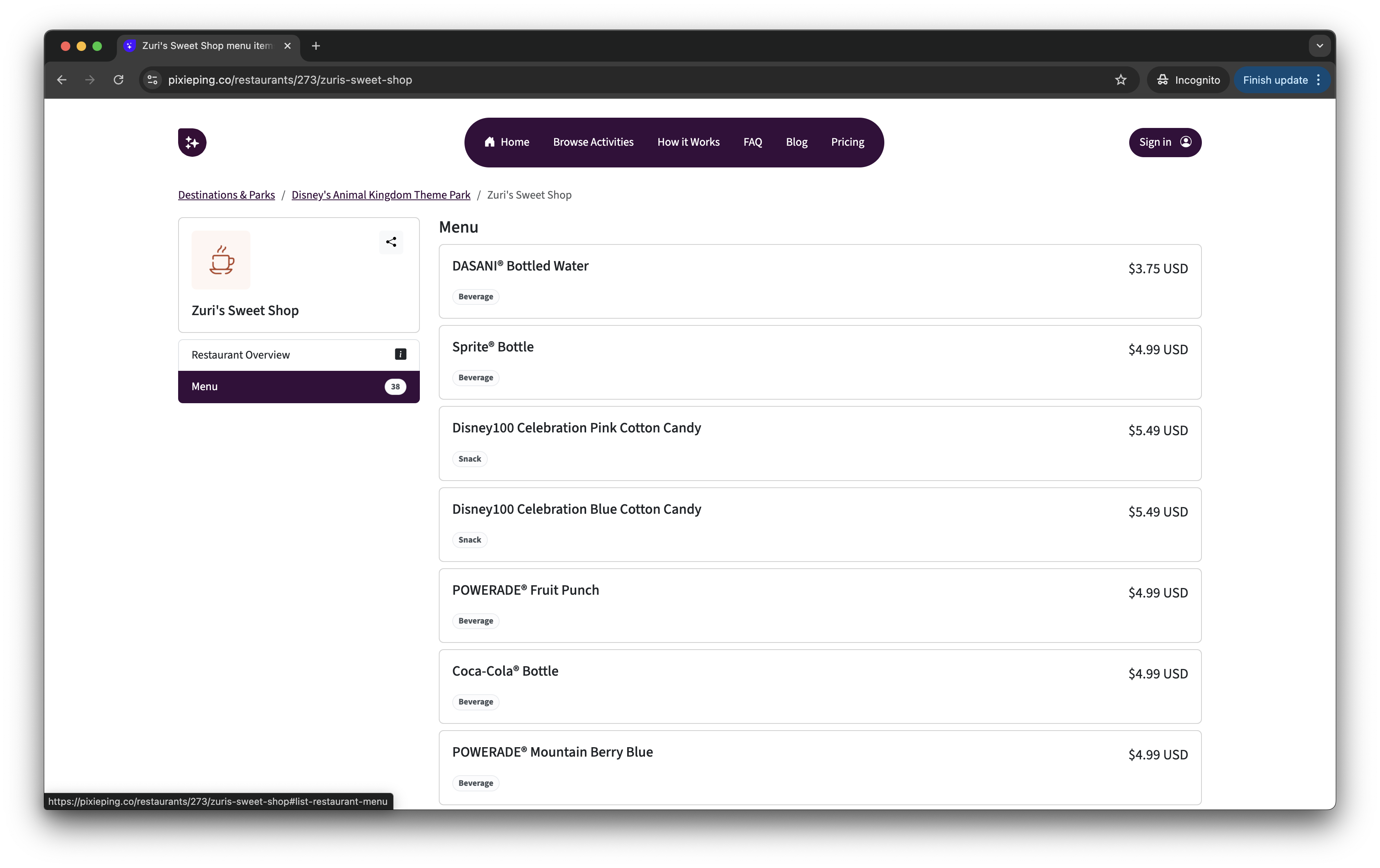Go to Home in the navigation bar
The image size is (1380, 868).
507,142
